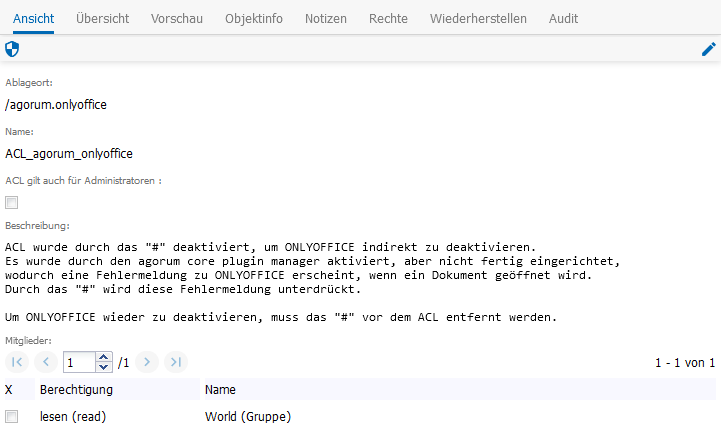Click the '1 - 1 von 1' paging text
Screen dimensions: 721x434
685,363
